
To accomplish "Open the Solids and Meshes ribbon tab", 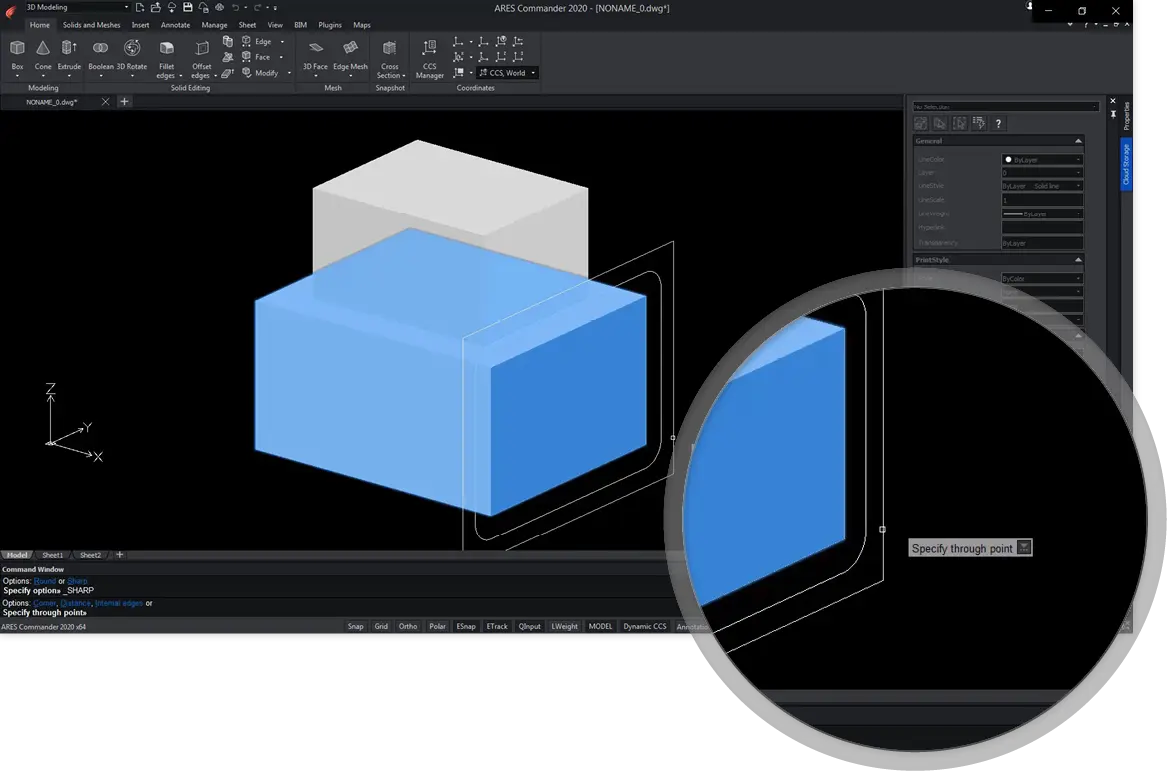I will pyautogui.click(x=92, y=25).
